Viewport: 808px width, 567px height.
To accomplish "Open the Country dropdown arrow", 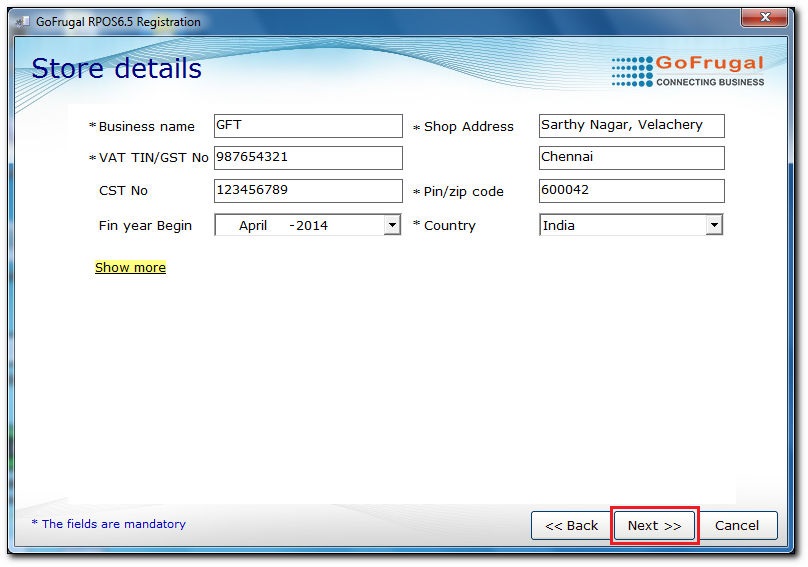I will (714, 225).
